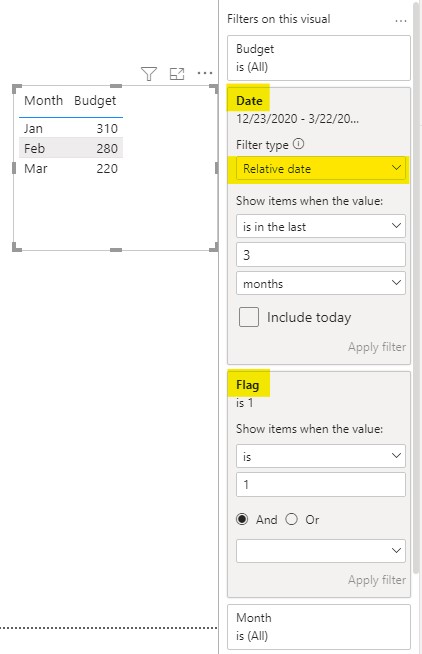Screen dimensions: 422x654
Task: Open the Flag condition 'is' dropdown
Action: [321, 456]
